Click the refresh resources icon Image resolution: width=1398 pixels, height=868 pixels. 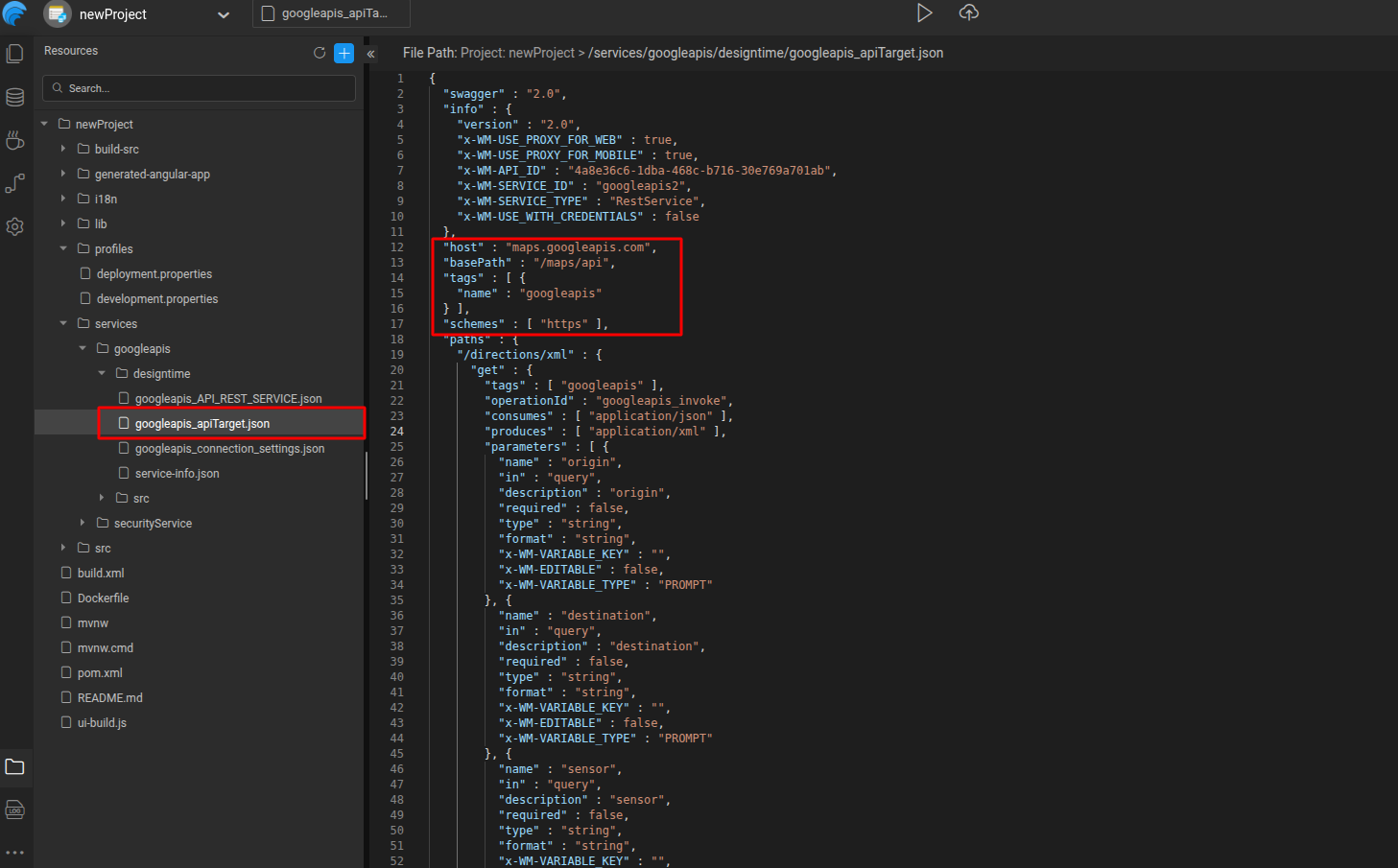click(320, 53)
